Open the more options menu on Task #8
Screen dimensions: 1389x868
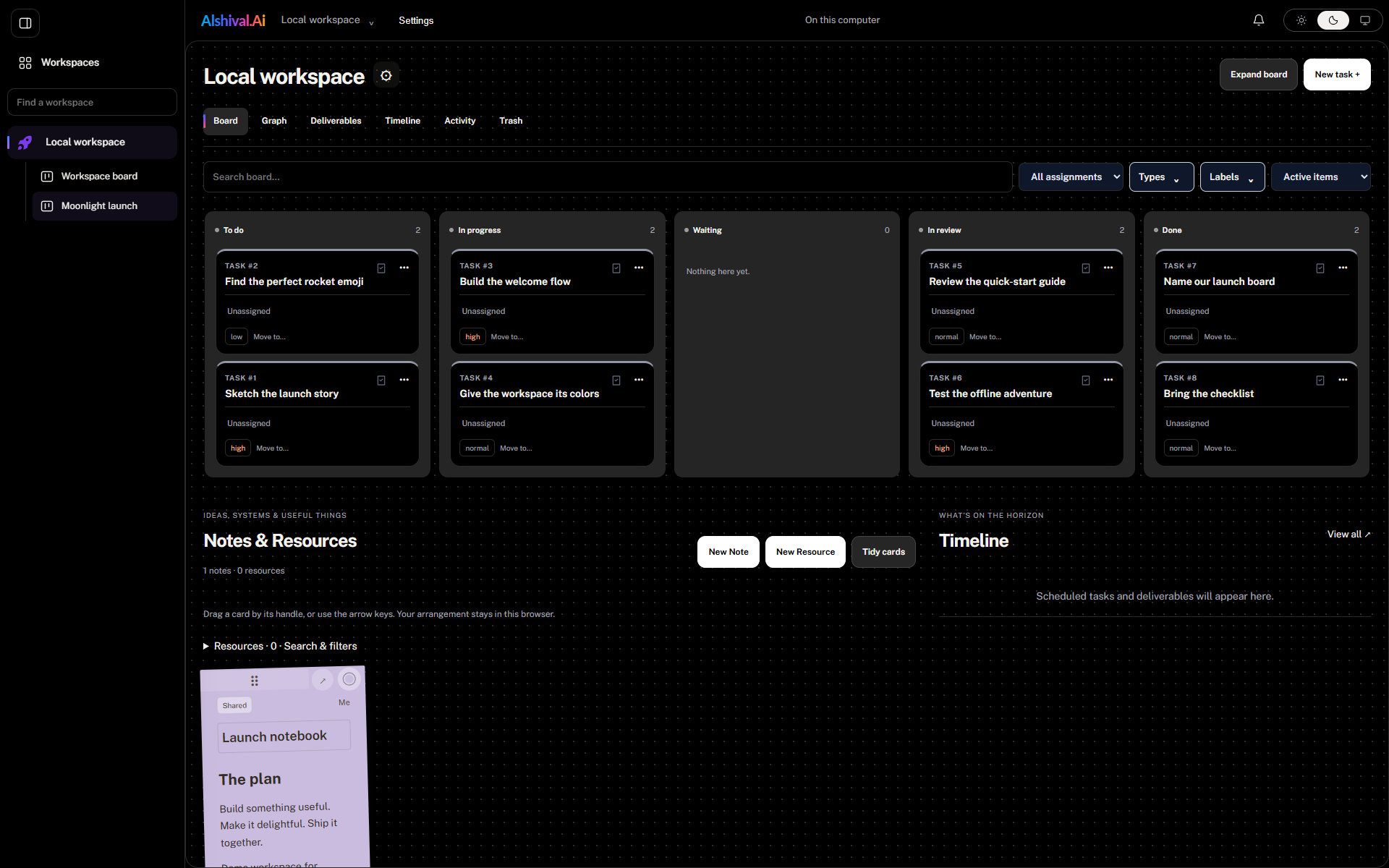click(1343, 380)
